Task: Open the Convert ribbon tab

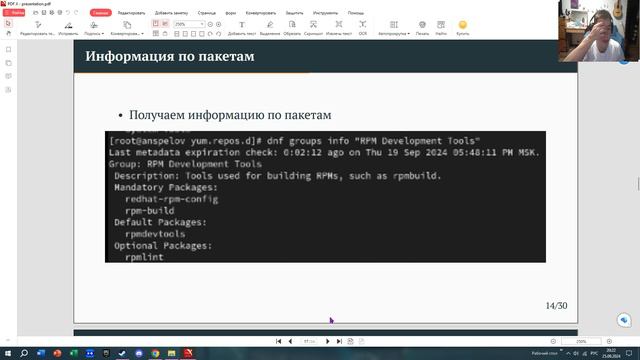Action: pos(260,13)
